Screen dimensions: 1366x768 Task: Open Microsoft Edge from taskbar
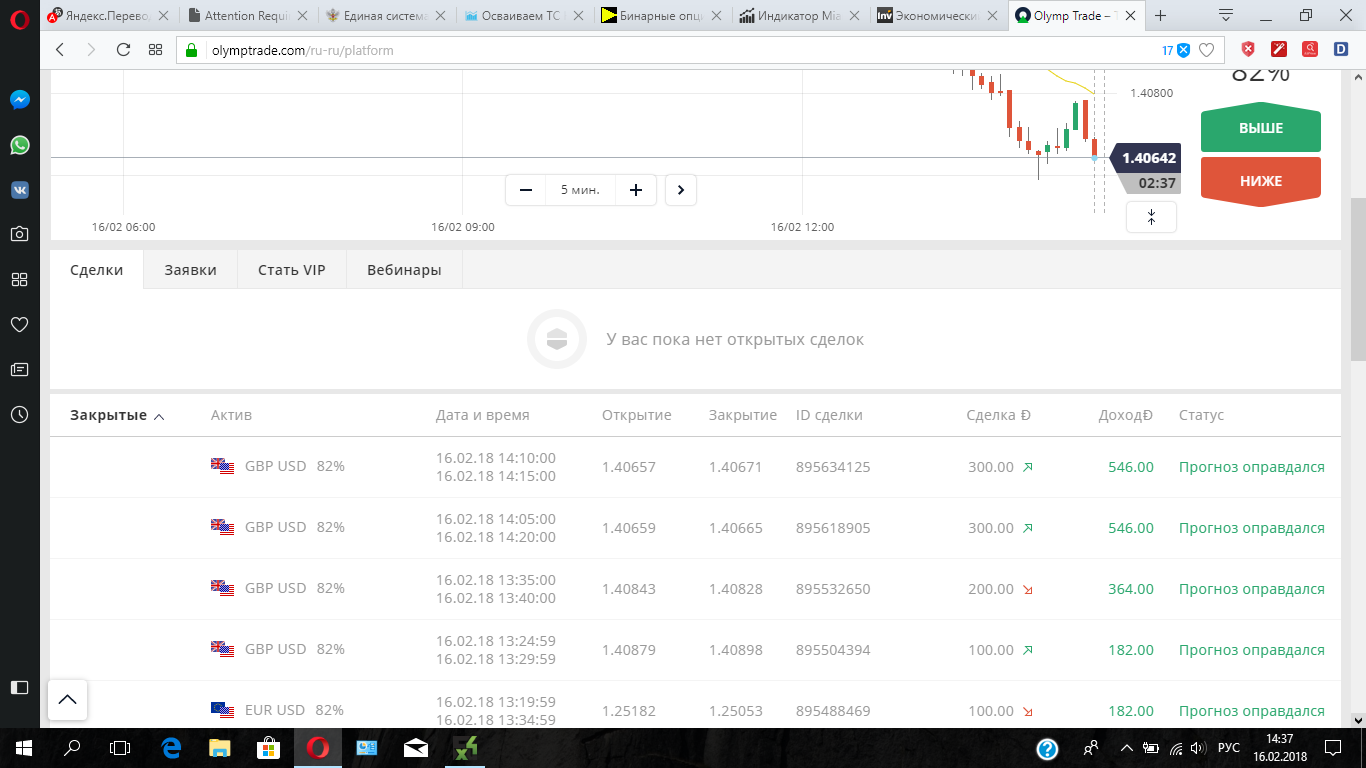[x=171, y=748]
